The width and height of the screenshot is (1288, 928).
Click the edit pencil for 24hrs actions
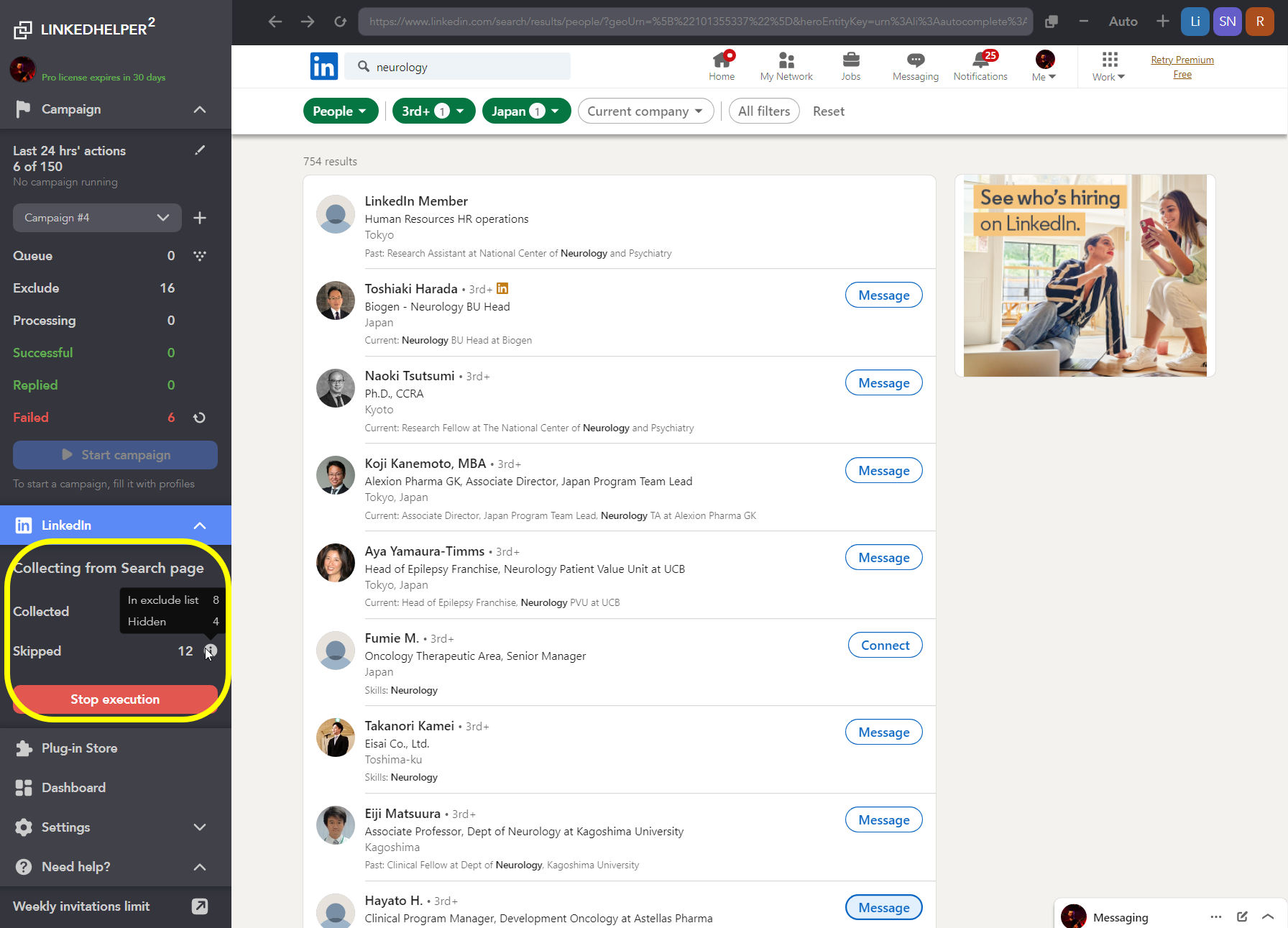click(x=200, y=150)
